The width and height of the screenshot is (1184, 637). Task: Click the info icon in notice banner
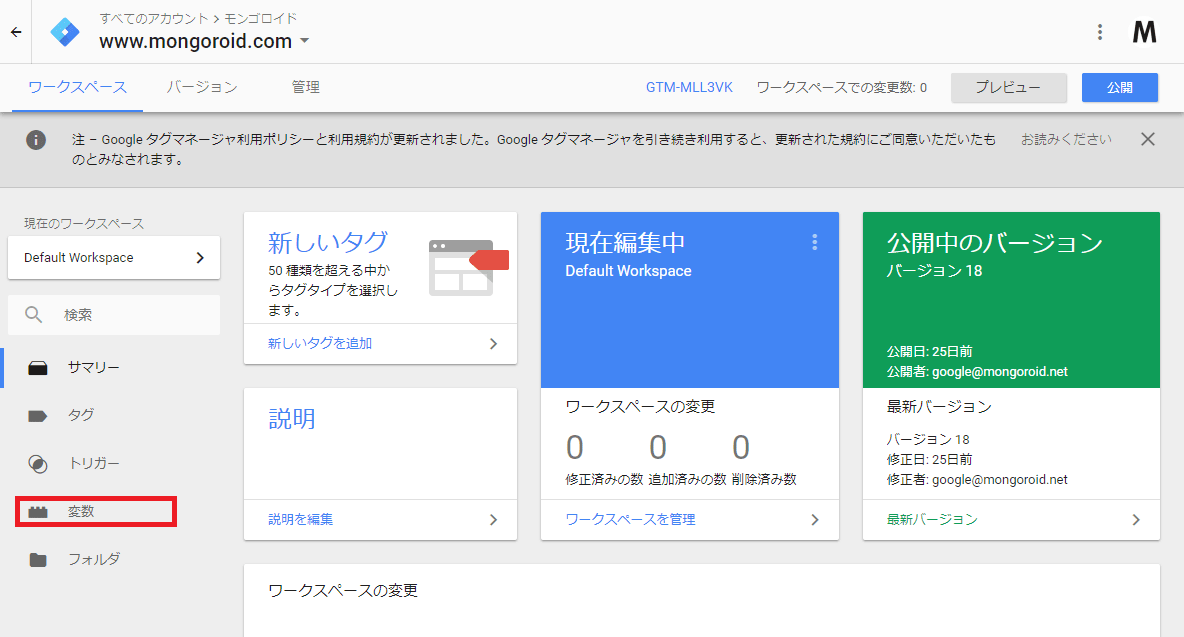[x=35, y=140]
